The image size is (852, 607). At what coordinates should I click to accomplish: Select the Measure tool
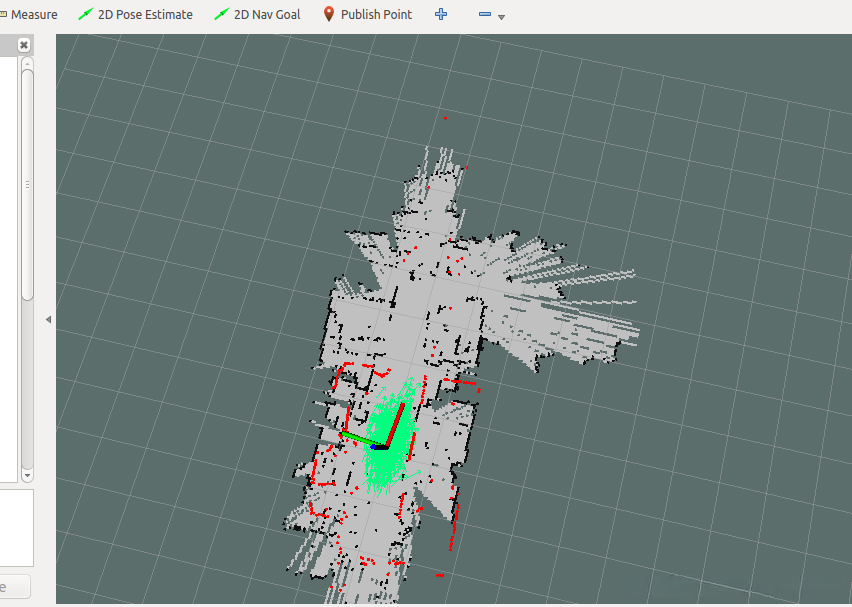pos(33,15)
